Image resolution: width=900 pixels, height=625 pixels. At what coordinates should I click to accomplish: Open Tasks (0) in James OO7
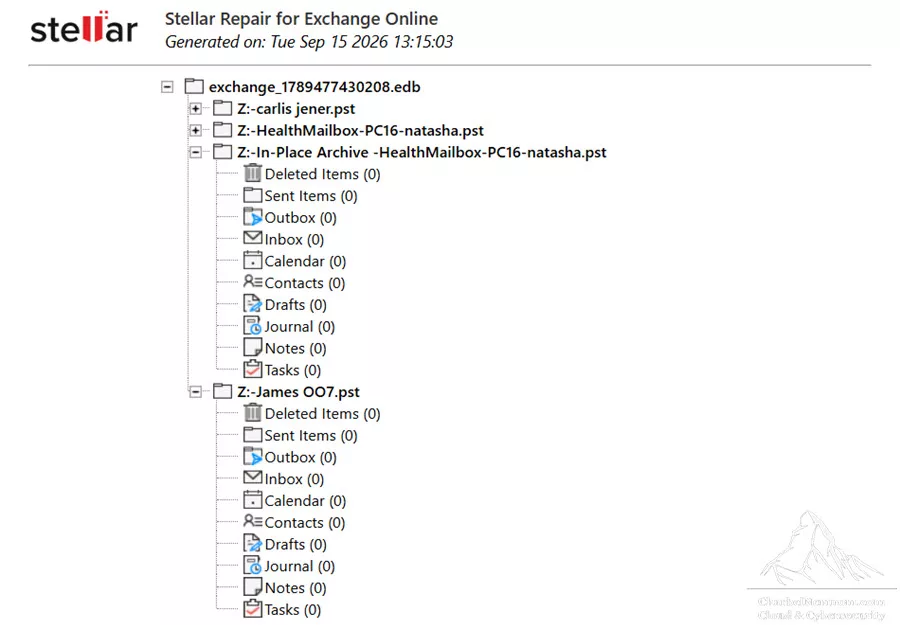coord(293,610)
